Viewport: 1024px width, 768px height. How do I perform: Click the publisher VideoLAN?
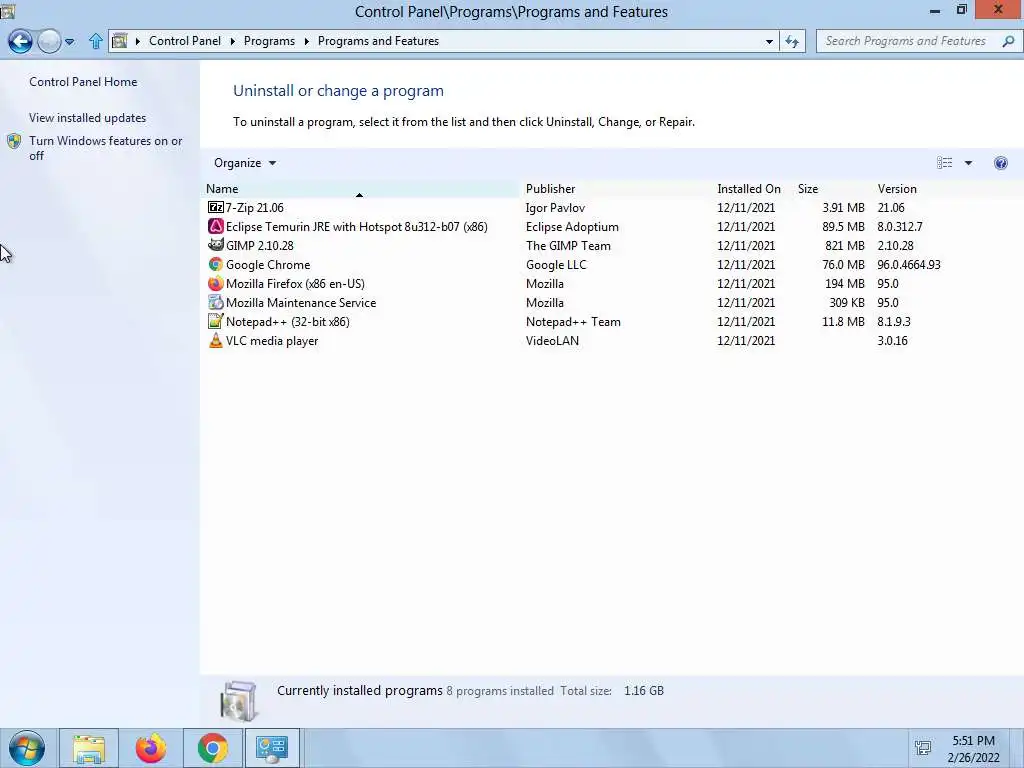[552, 340]
